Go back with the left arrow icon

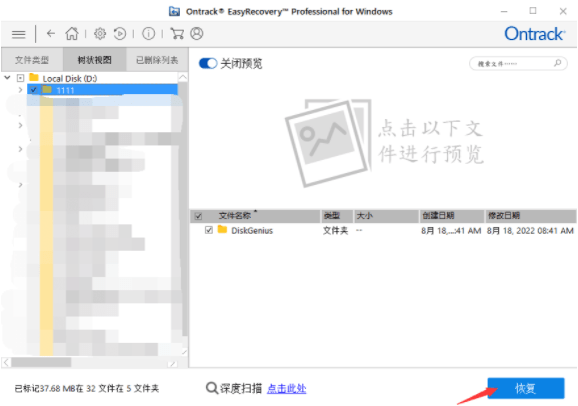pyautogui.click(x=51, y=34)
